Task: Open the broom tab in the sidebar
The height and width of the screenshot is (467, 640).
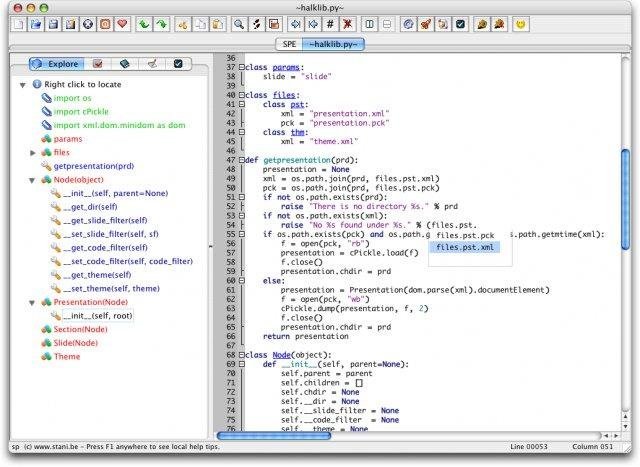Action: (151, 64)
